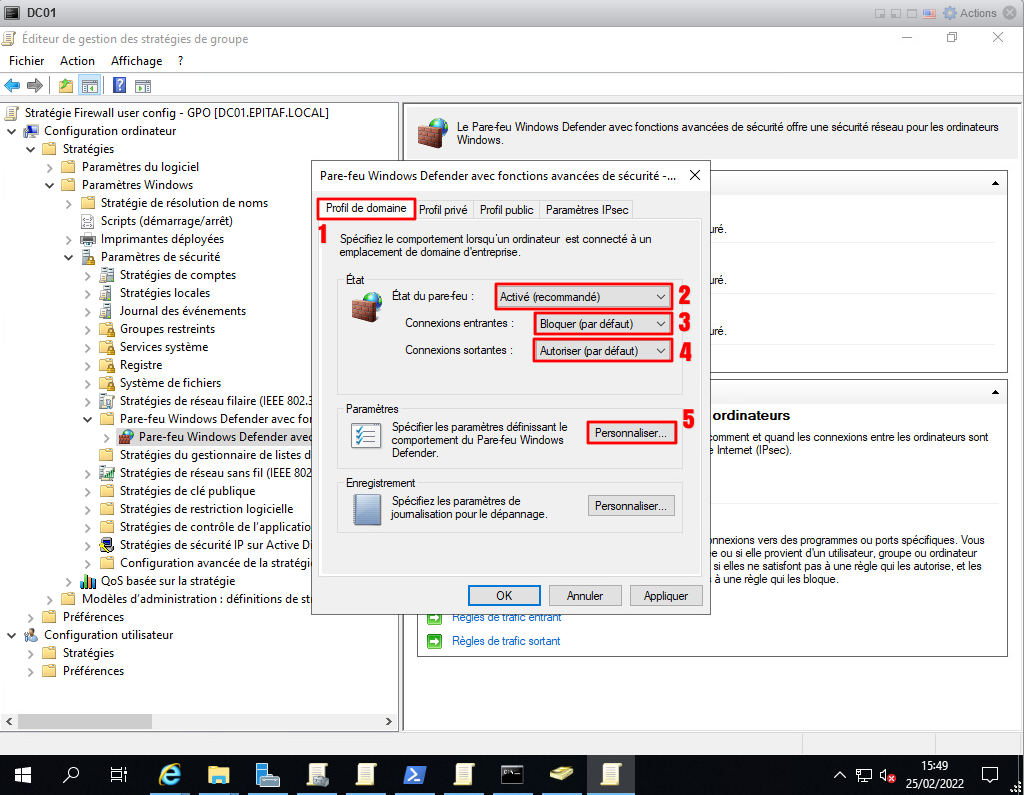1024x795 pixels.
Task: Click the Appliquer button
Action: (x=666, y=595)
